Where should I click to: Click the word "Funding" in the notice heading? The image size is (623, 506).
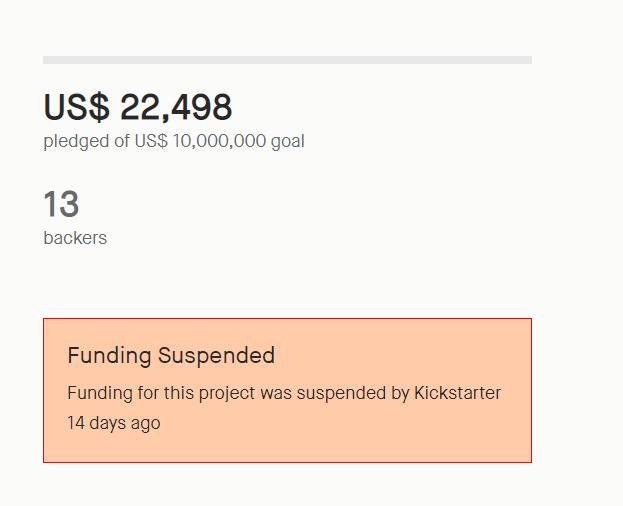pyautogui.click(x=109, y=355)
